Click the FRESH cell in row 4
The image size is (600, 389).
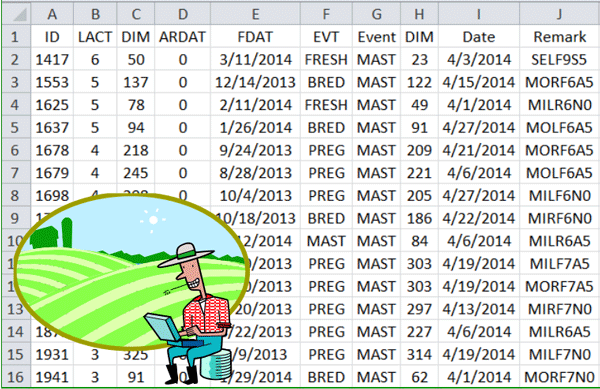[x=326, y=105]
